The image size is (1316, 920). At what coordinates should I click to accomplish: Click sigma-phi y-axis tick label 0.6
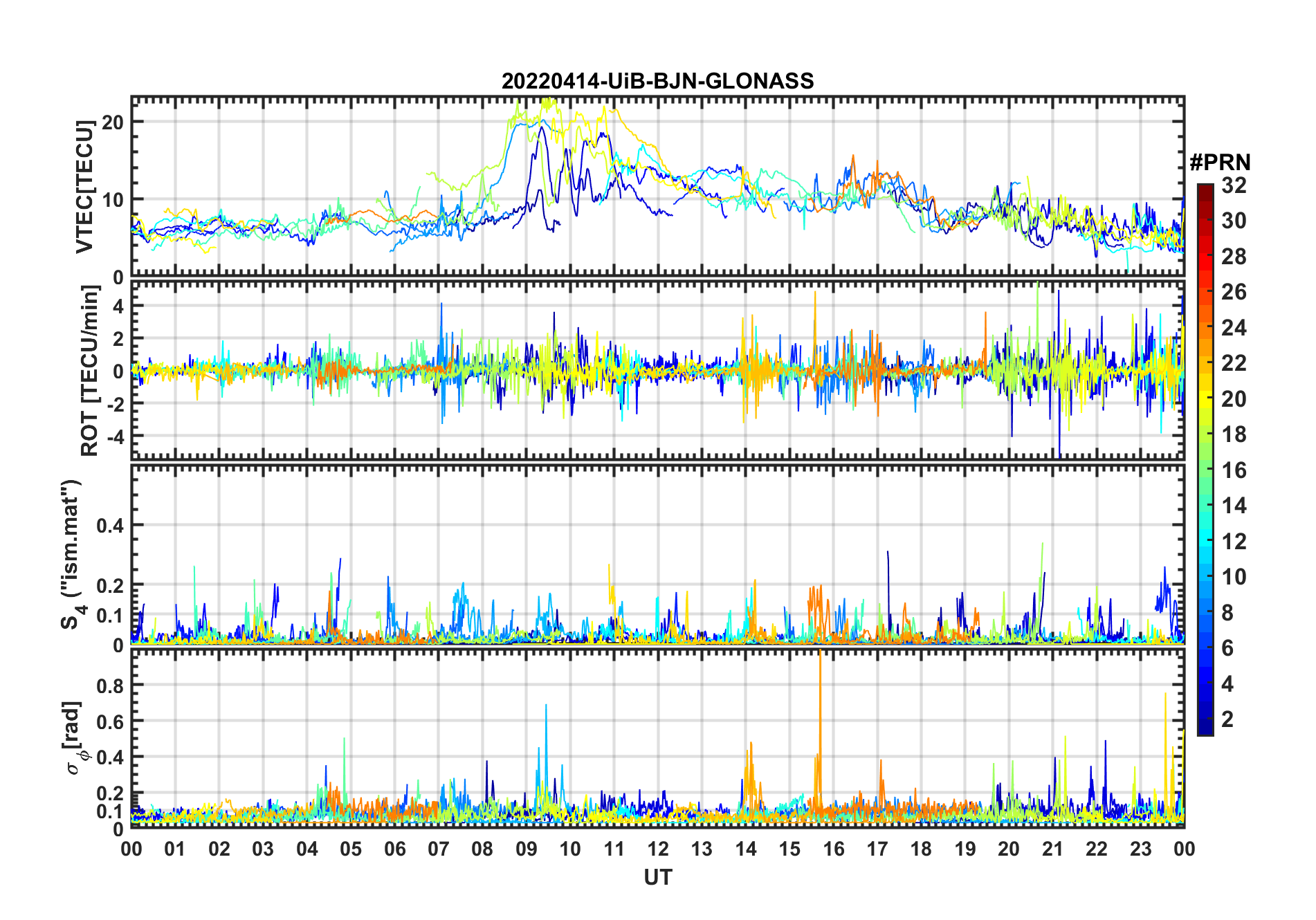(111, 721)
